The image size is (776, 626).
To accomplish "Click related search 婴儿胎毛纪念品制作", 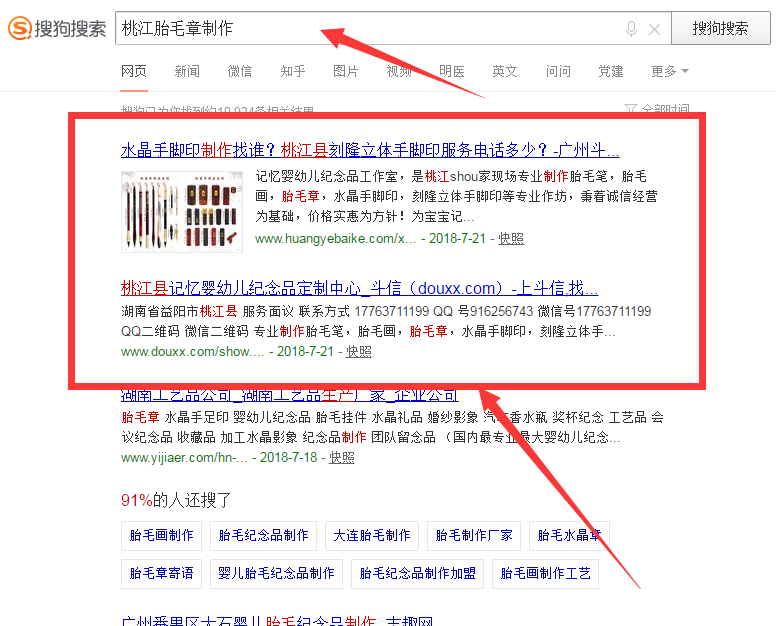I will tap(276, 574).
